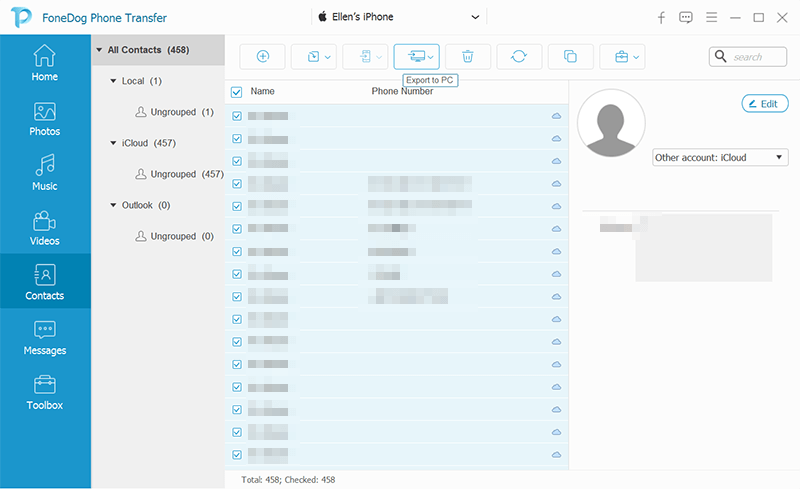Open the Other account: iCloud dropdown
Image resolution: width=800 pixels, height=489 pixels.
click(x=720, y=158)
